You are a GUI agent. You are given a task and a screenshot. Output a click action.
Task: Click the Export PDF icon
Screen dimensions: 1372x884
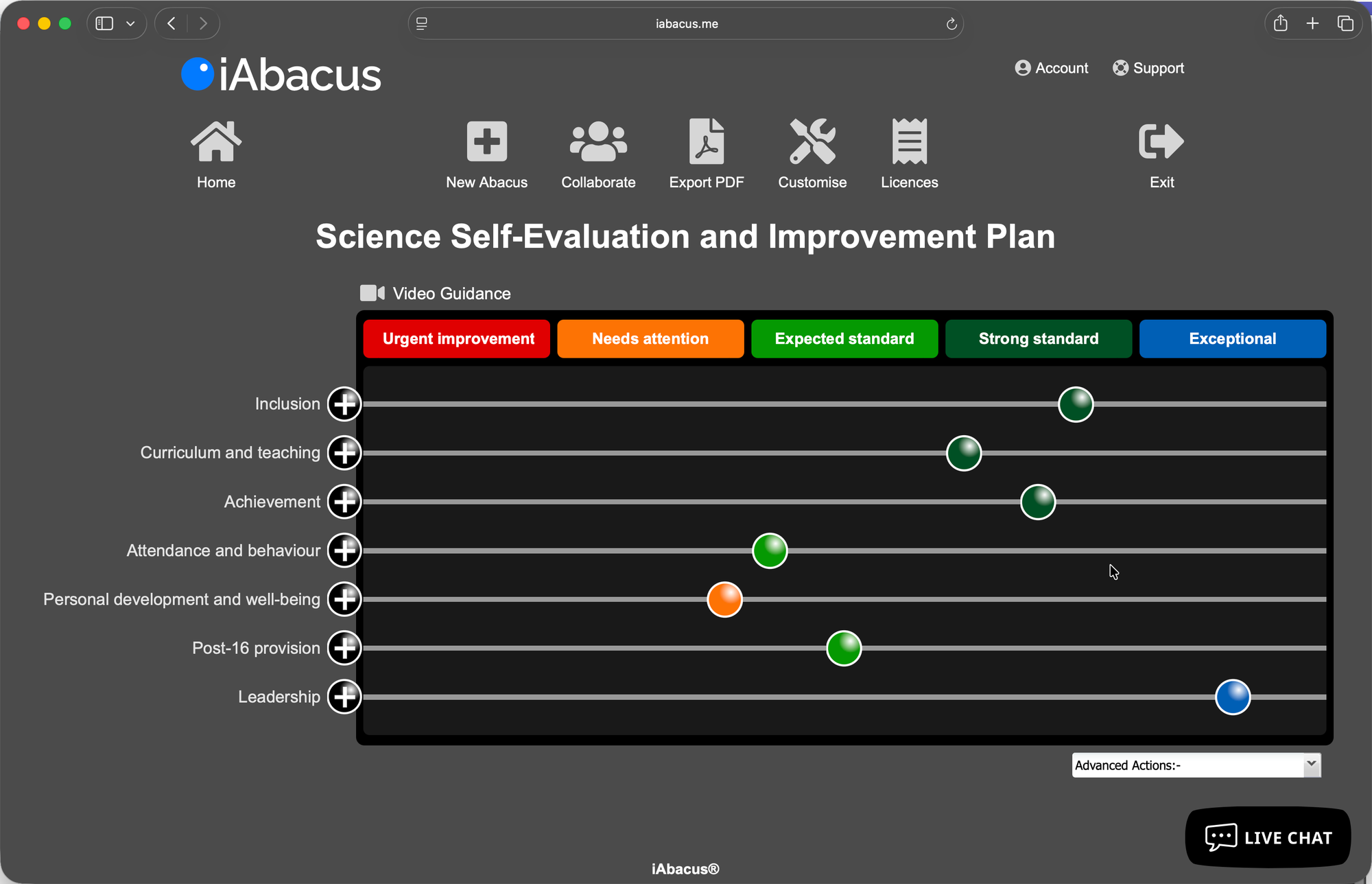pos(706,142)
